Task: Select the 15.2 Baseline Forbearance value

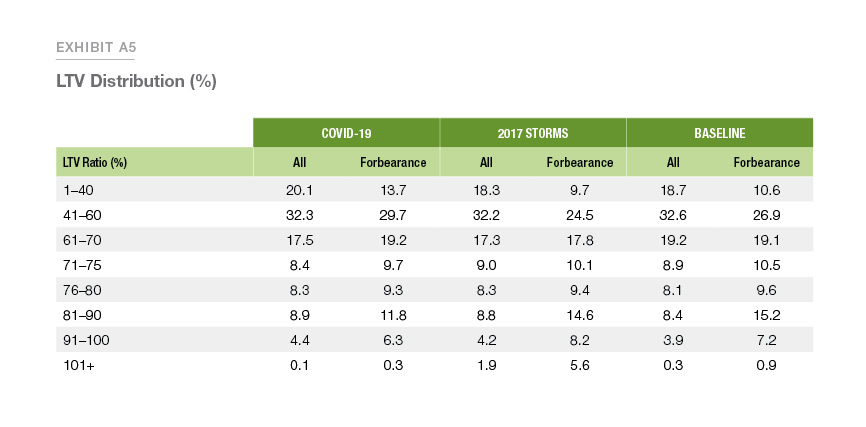Action: [x=767, y=315]
